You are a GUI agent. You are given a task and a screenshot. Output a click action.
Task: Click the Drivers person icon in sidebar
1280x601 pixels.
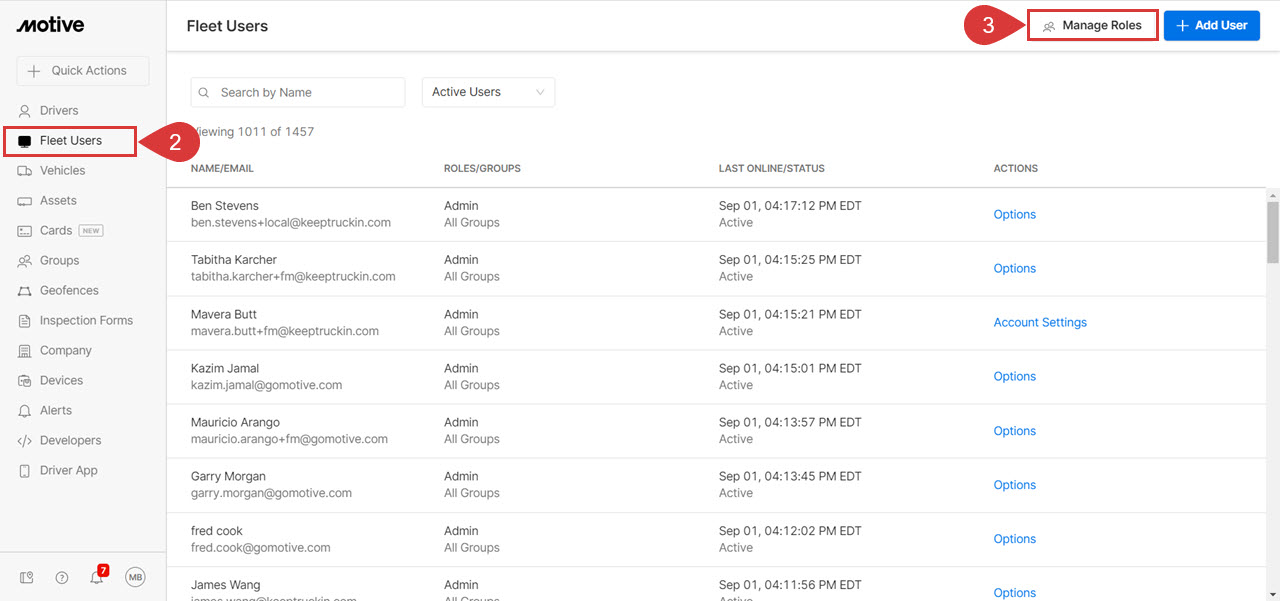click(25, 111)
